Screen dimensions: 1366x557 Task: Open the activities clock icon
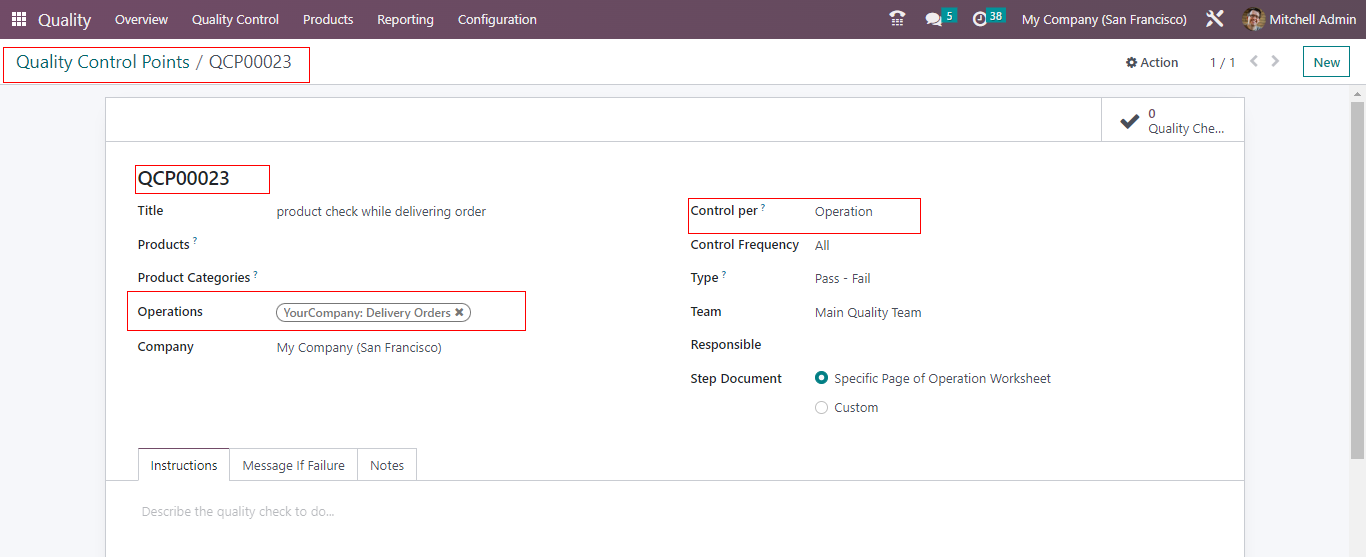click(x=980, y=19)
